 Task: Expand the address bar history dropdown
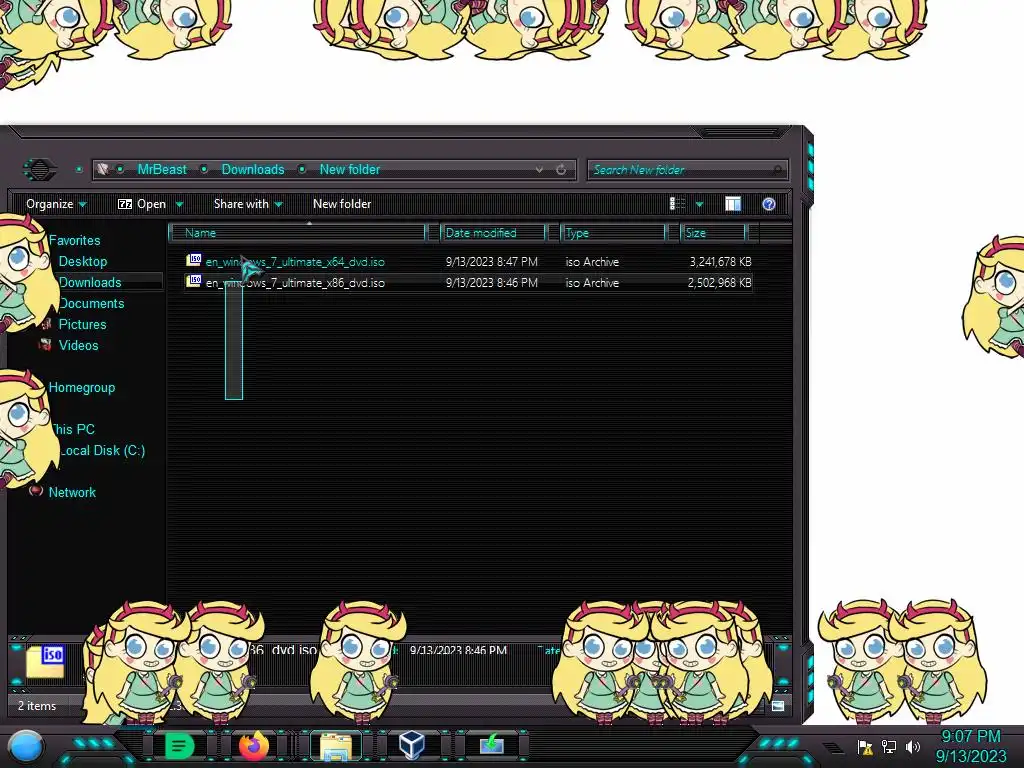(x=539, y=170)
